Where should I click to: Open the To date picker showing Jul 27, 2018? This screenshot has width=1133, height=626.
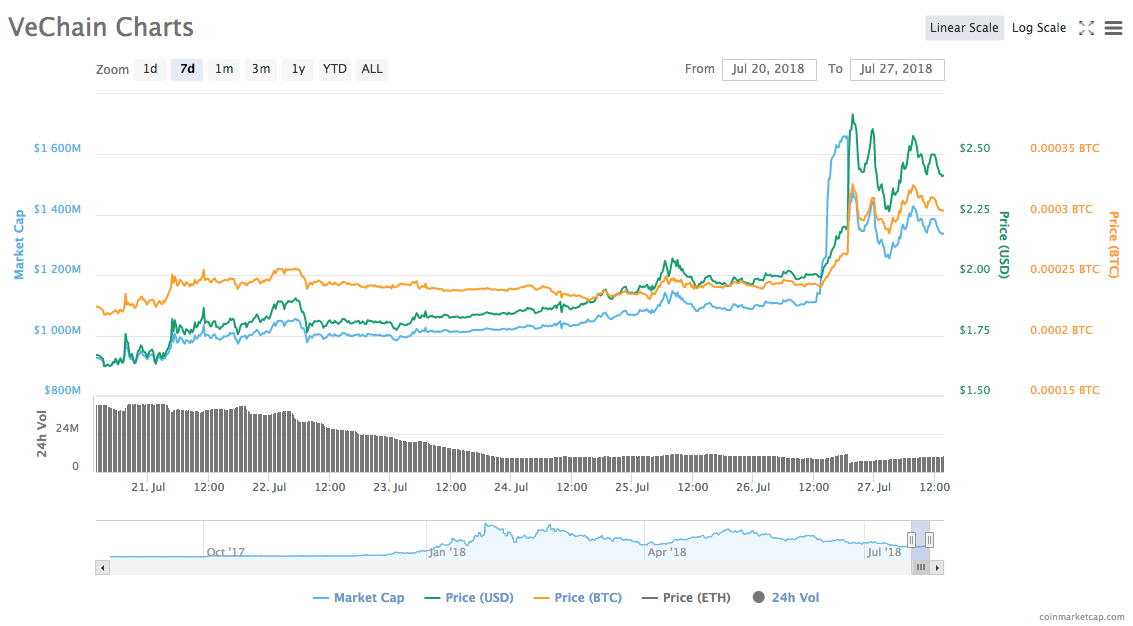pyautogui.click(x=897, y=69)
